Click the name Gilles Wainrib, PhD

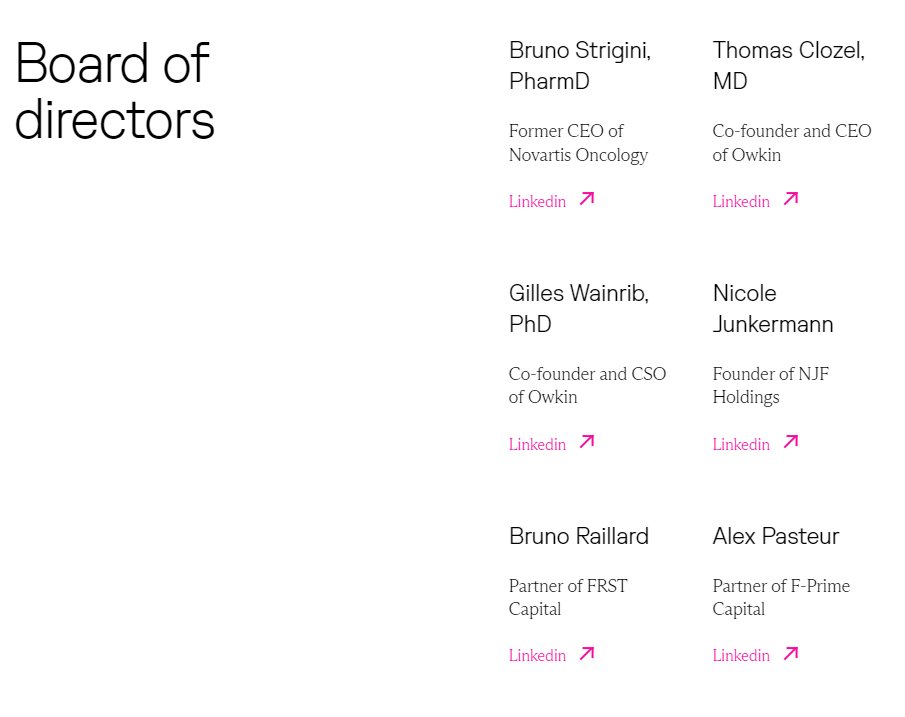(x=578, y=308)
